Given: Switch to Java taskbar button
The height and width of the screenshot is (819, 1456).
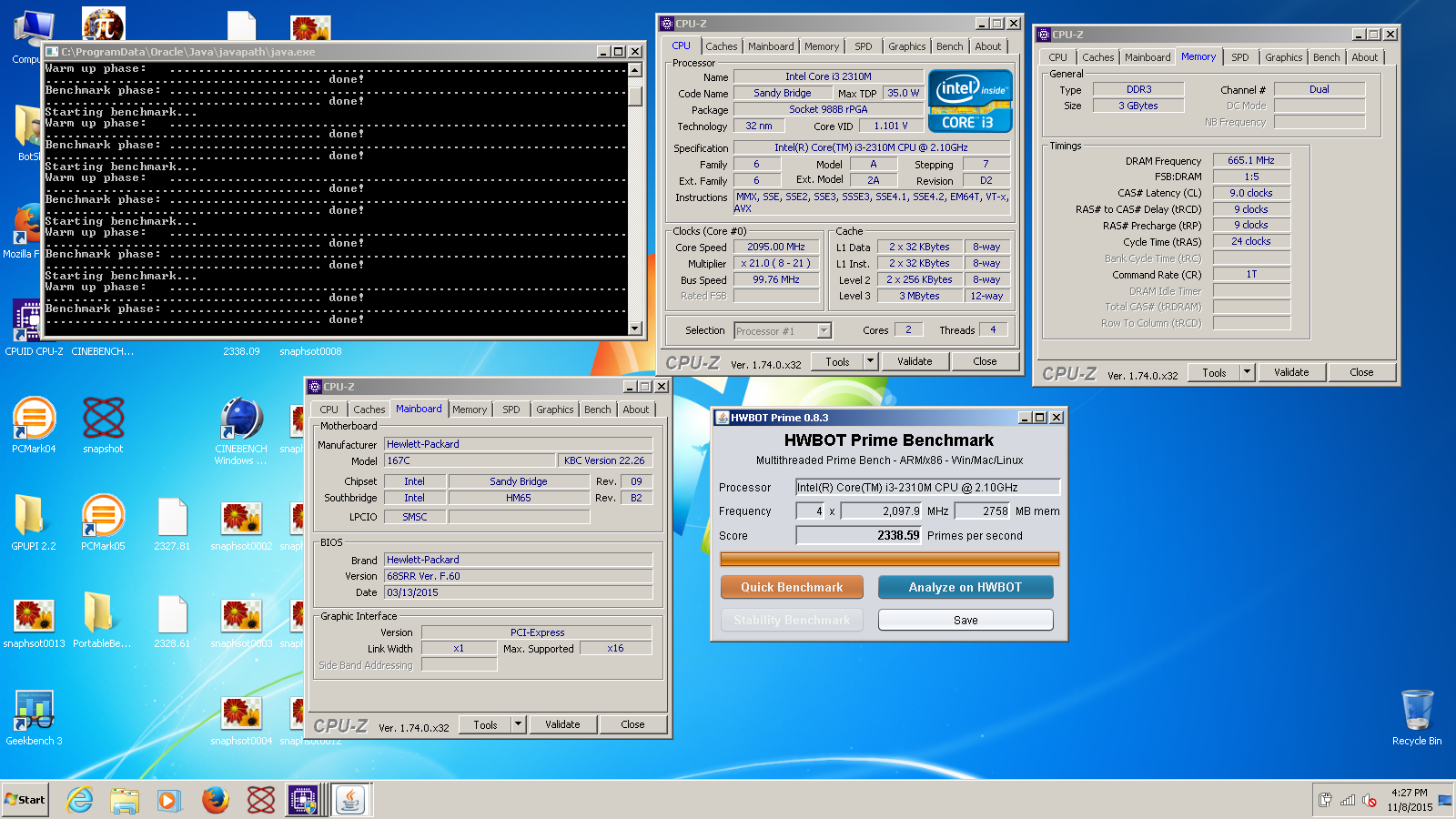Looking at the screenshot, I should point(350,800).
